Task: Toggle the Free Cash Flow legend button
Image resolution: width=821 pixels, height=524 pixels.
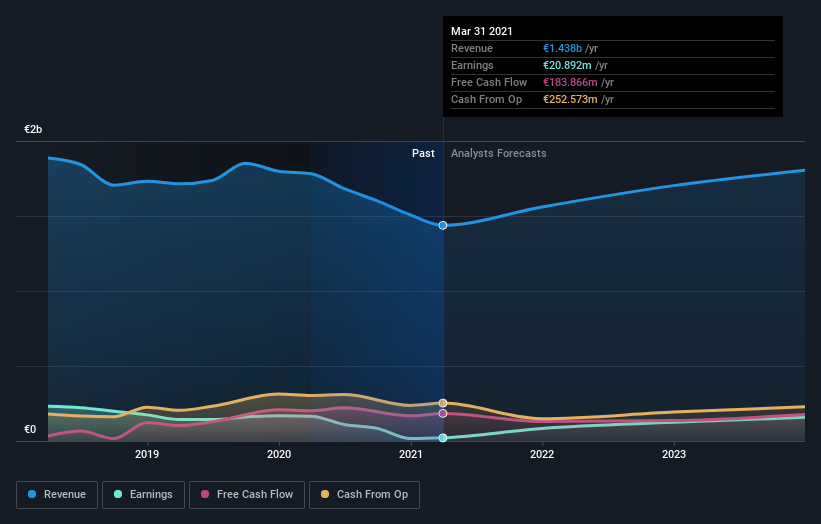Action: click(247, 495)
